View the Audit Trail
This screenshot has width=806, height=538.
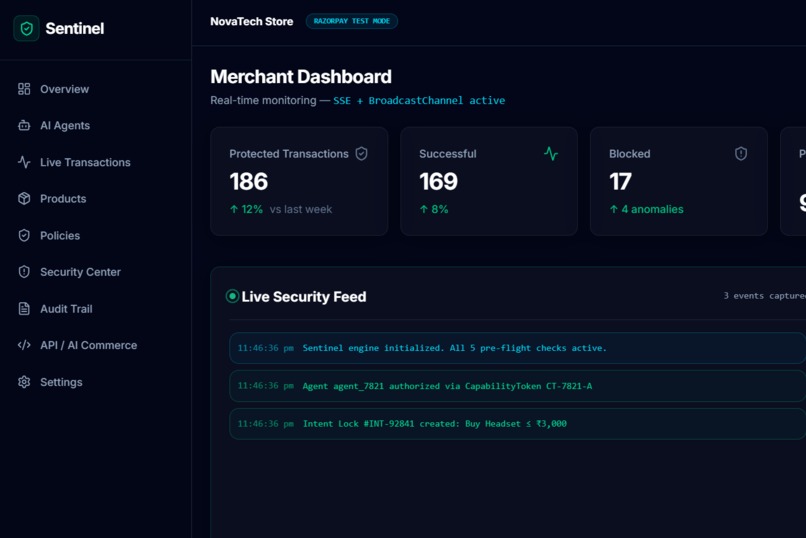(x=66, y=309)
